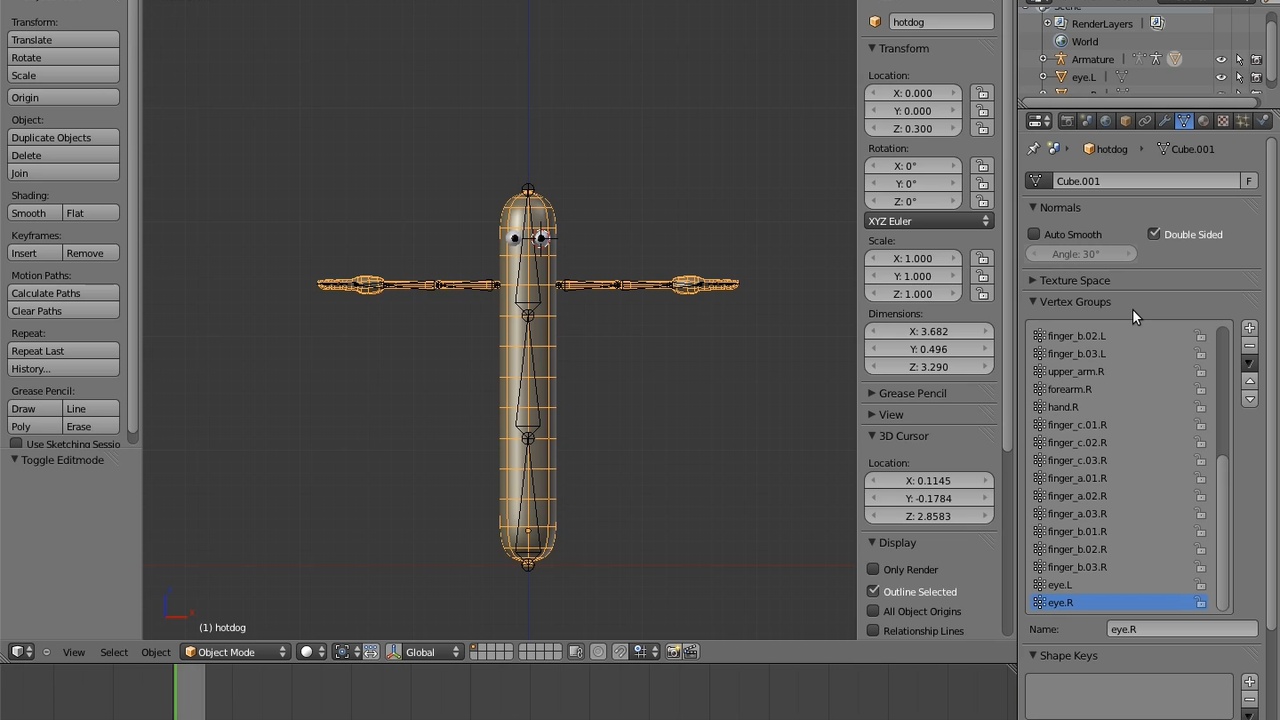Add a new vertex group with plus
Viewport: 1280px width, 720px height.
1249,328
